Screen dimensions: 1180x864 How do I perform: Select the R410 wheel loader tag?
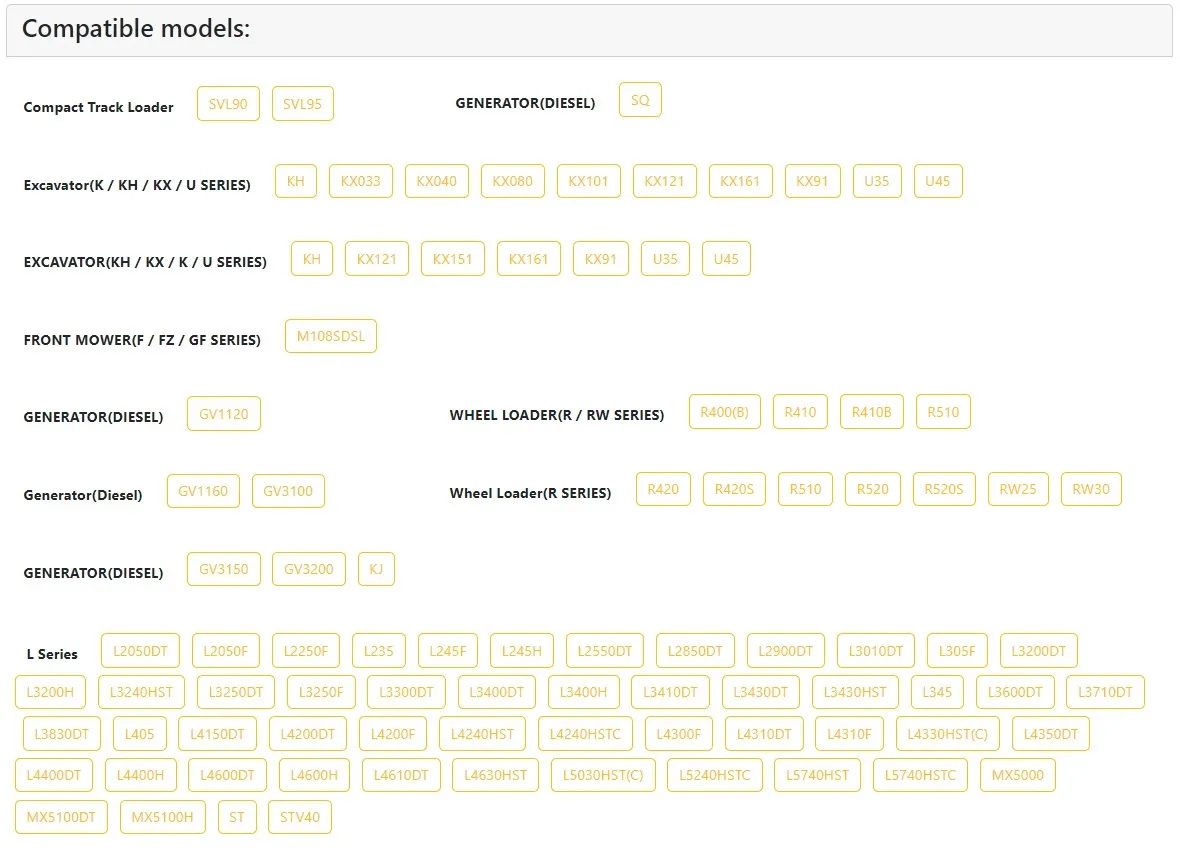tap(800, 412)
